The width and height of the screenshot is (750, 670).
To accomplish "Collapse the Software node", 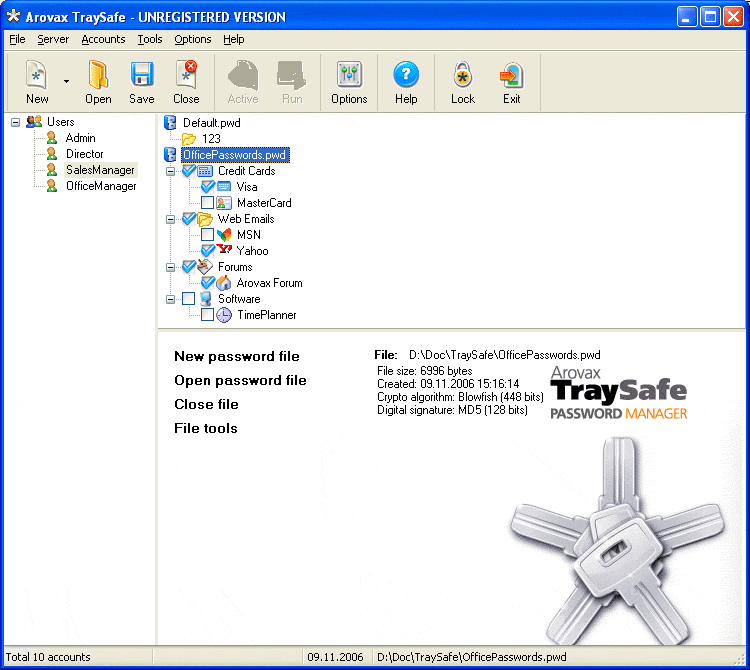I will point(170,299).
